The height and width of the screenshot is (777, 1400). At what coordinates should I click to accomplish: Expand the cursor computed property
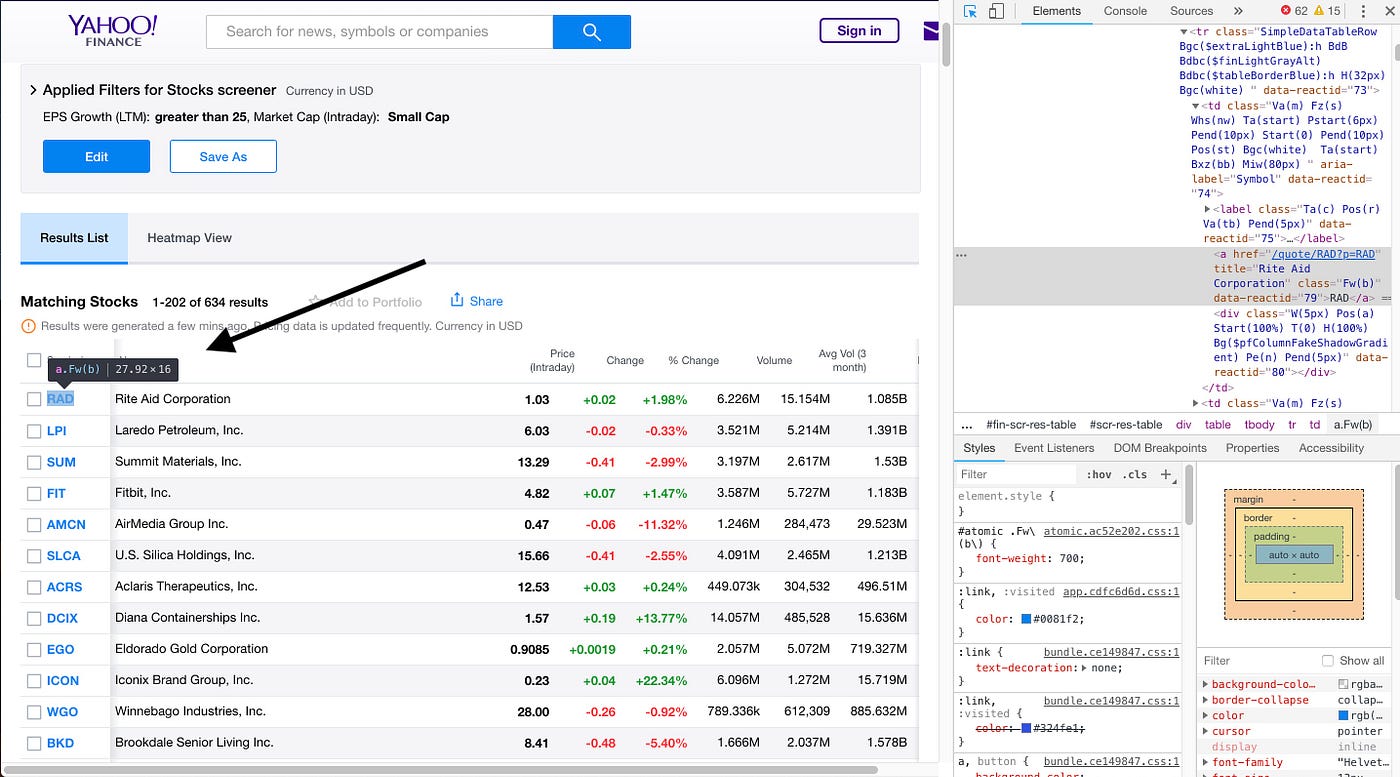tap(1206, 731)
